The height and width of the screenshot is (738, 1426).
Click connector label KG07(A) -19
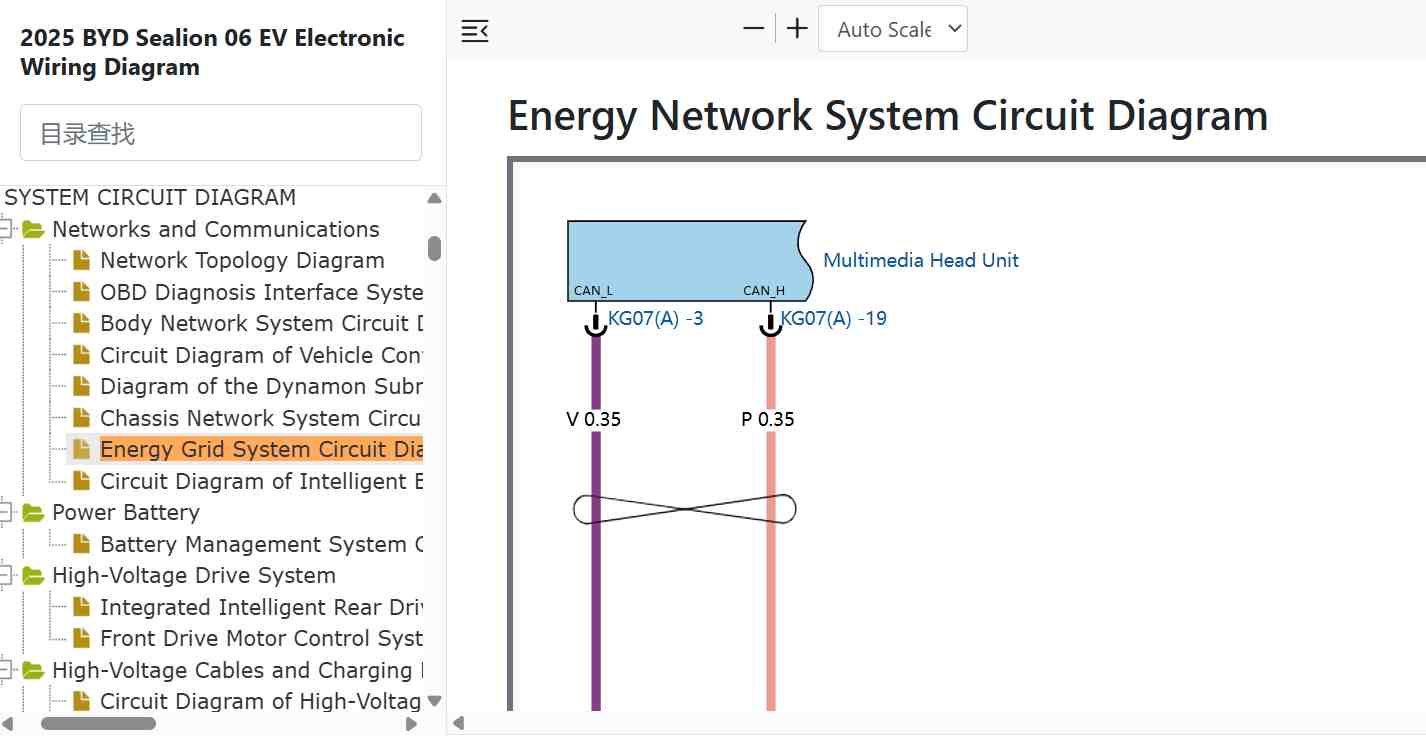coord(834,319)
